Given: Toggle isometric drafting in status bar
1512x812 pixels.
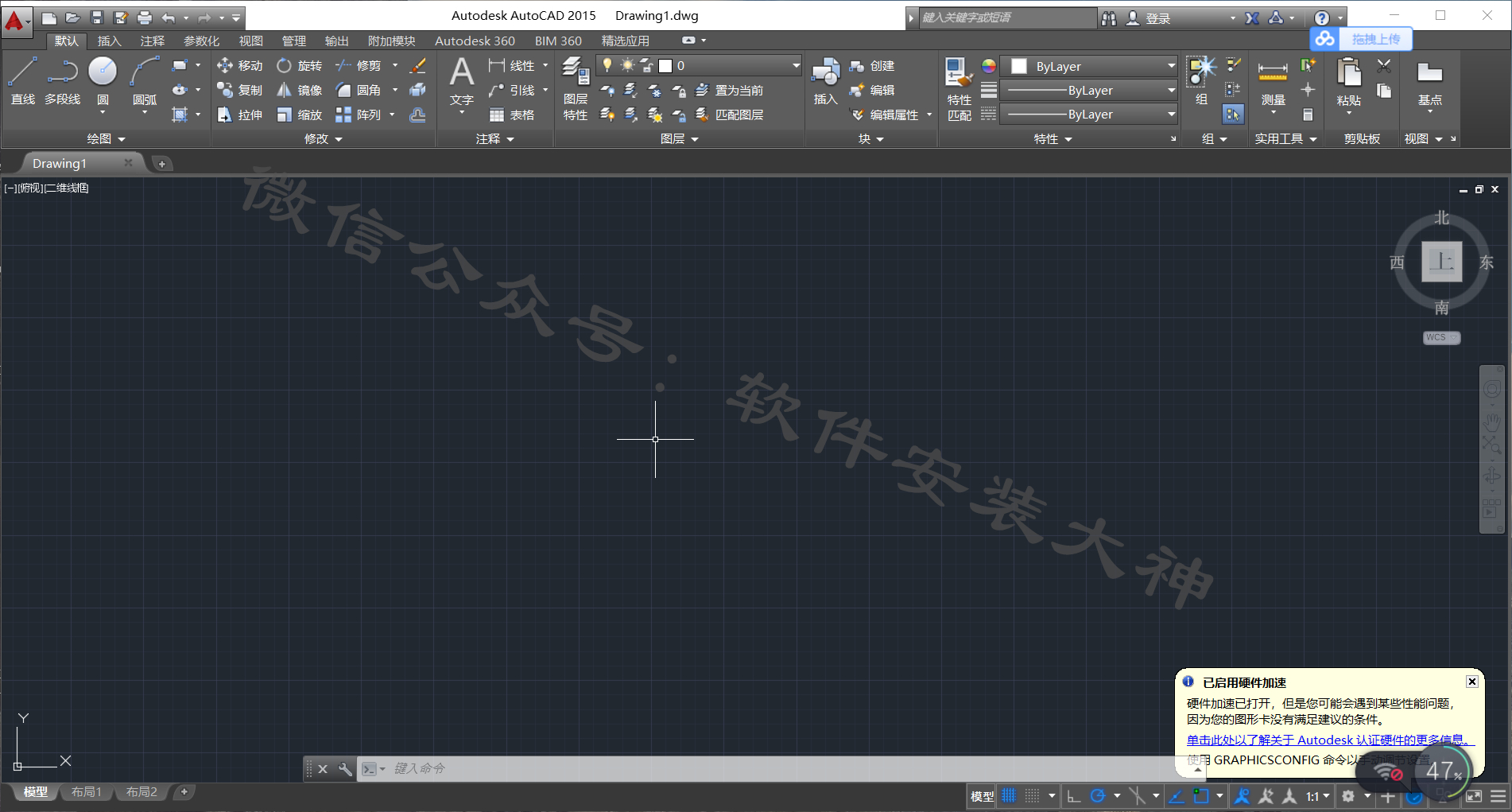Looking at the screenshot, I should (x=1137, y=795).
